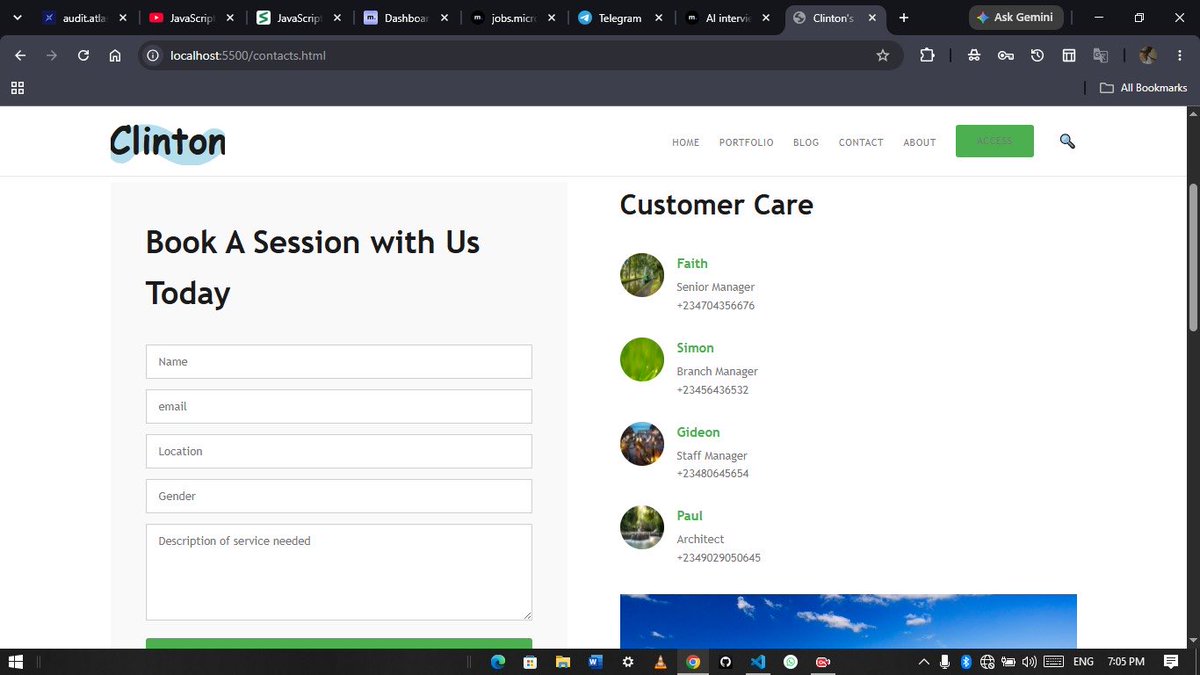
Task: Focus the Location input field
Action: [338, 451]
